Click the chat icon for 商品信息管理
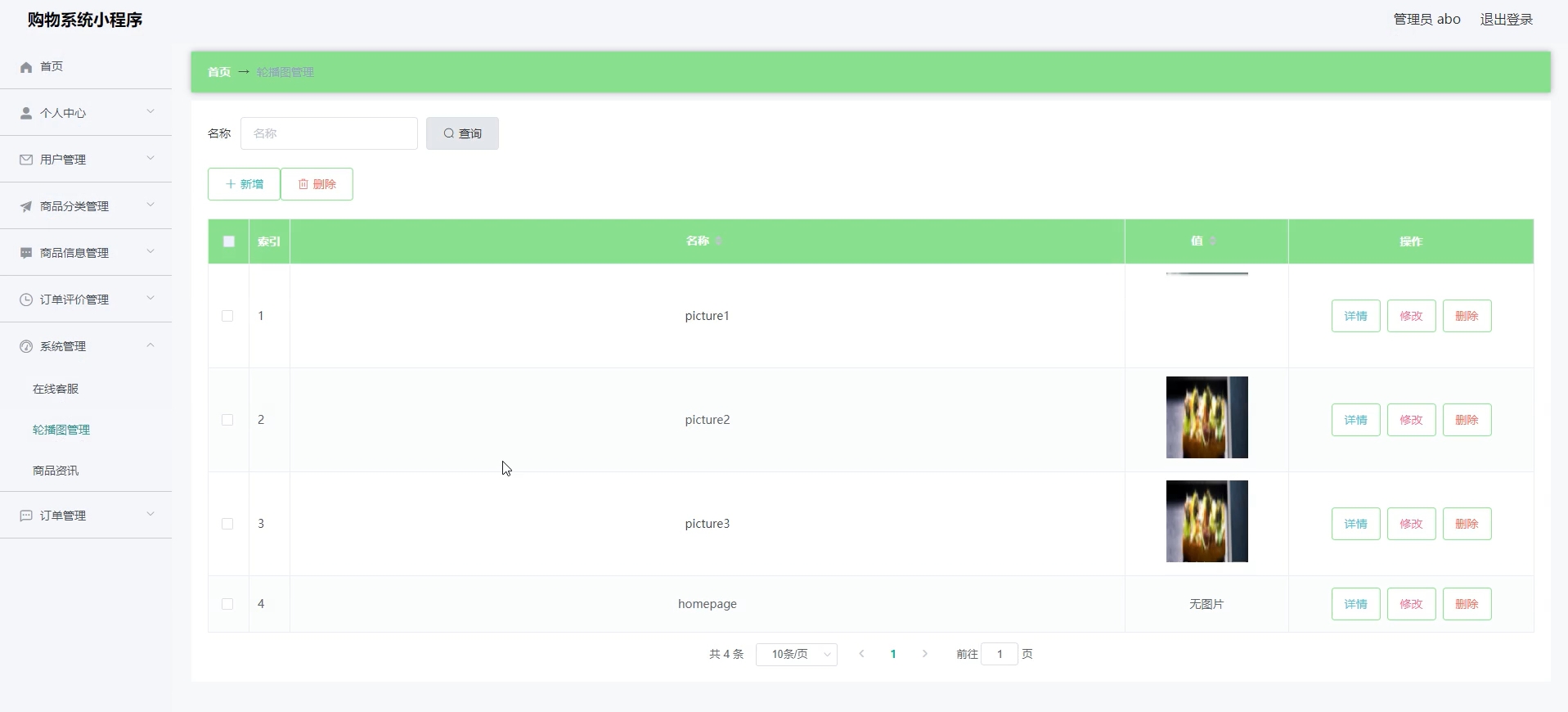This screenshot has width=1568, height=712. (x=26, y=253)
